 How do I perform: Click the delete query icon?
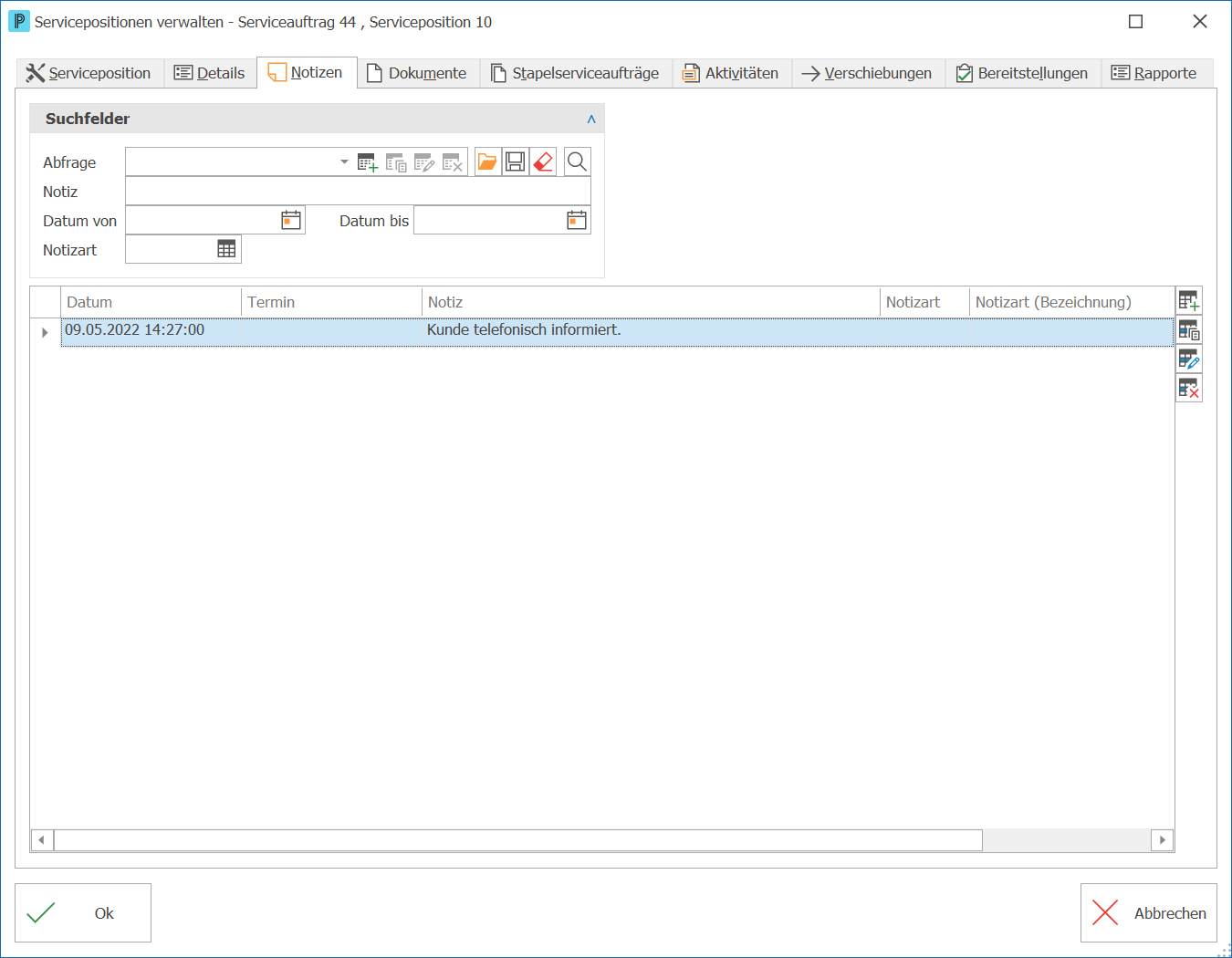coord(453,162)
